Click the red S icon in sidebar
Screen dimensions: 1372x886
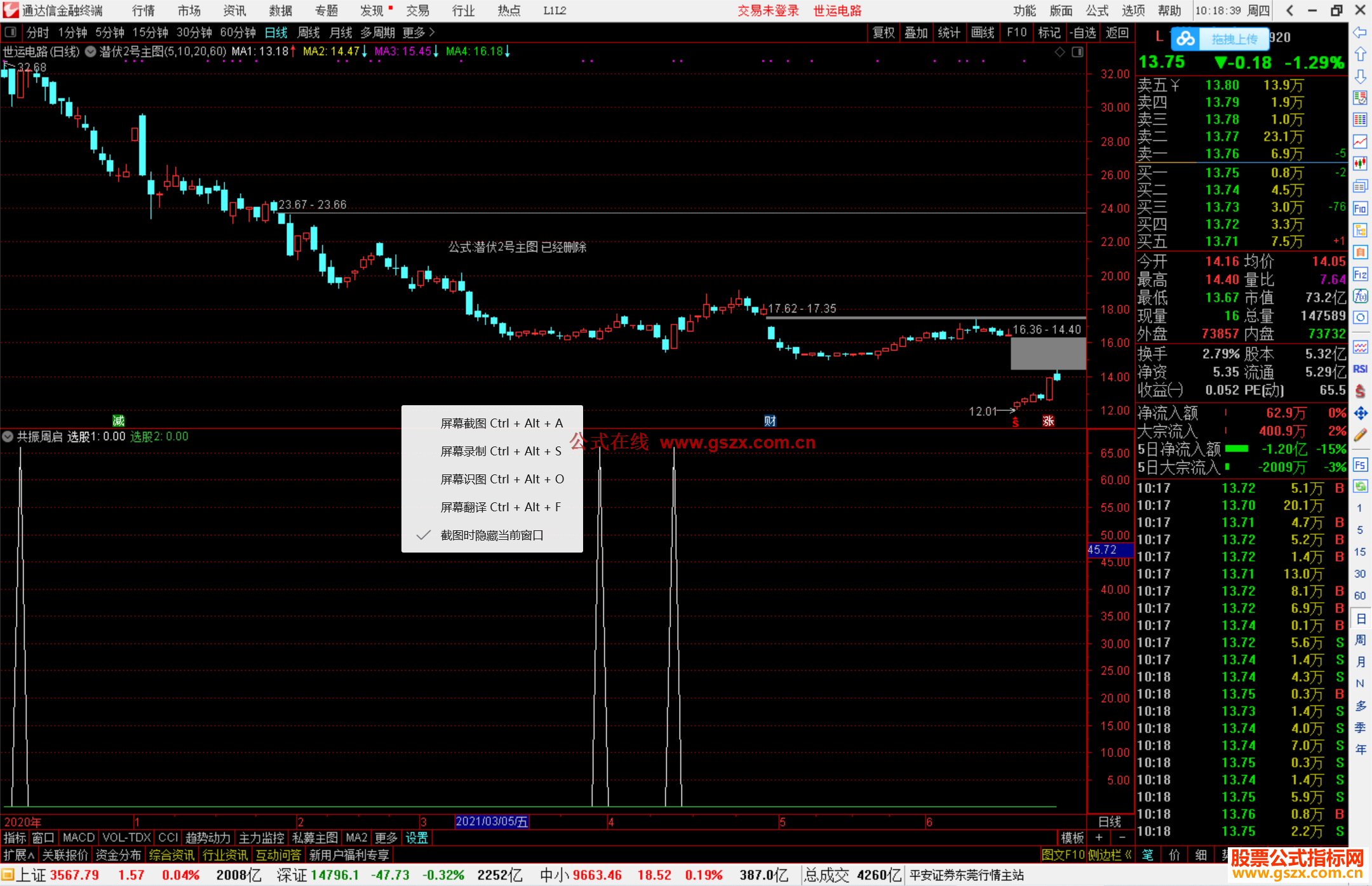coord(1360,391)
